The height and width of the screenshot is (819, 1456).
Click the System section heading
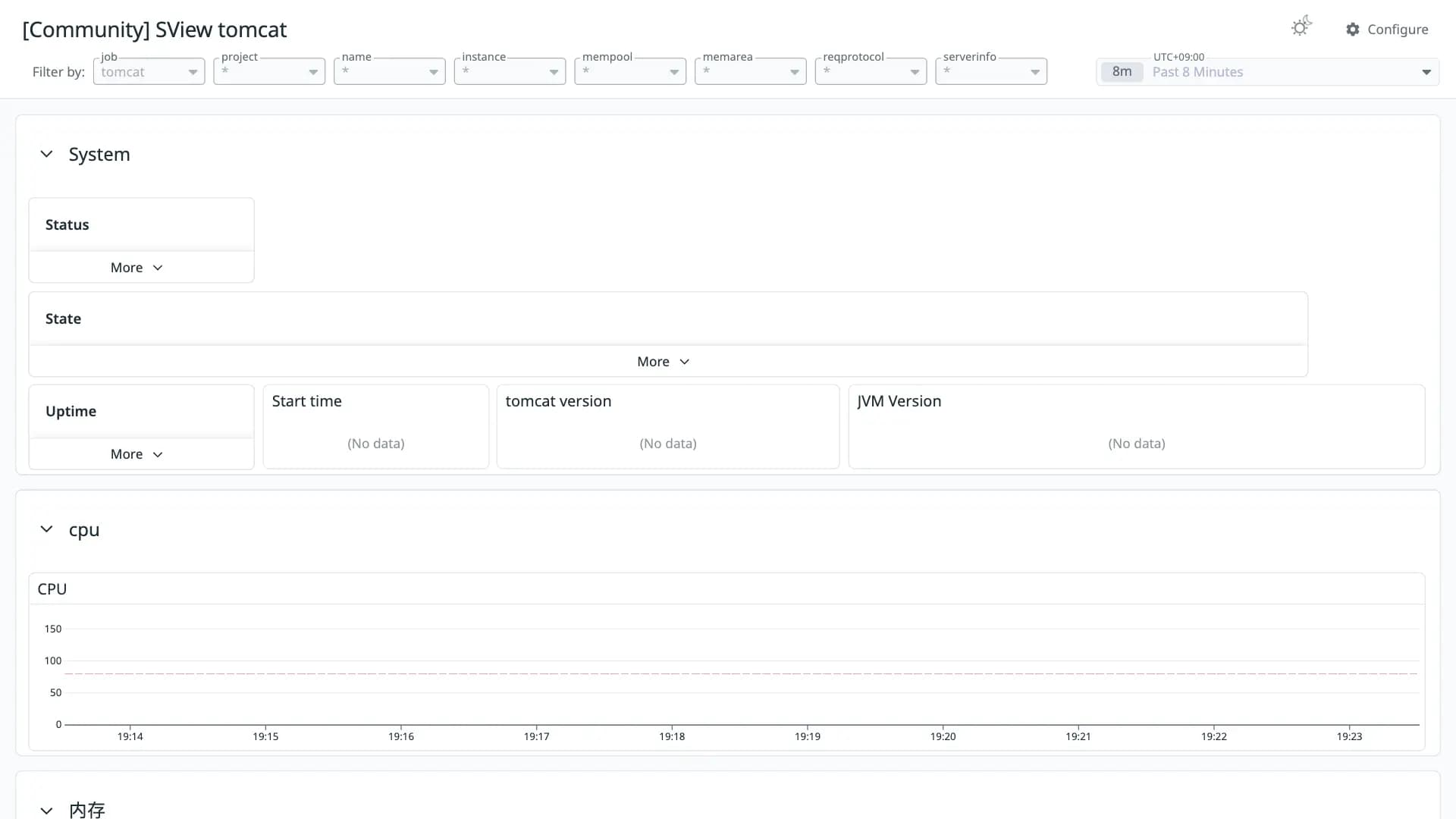click(99, 154)
